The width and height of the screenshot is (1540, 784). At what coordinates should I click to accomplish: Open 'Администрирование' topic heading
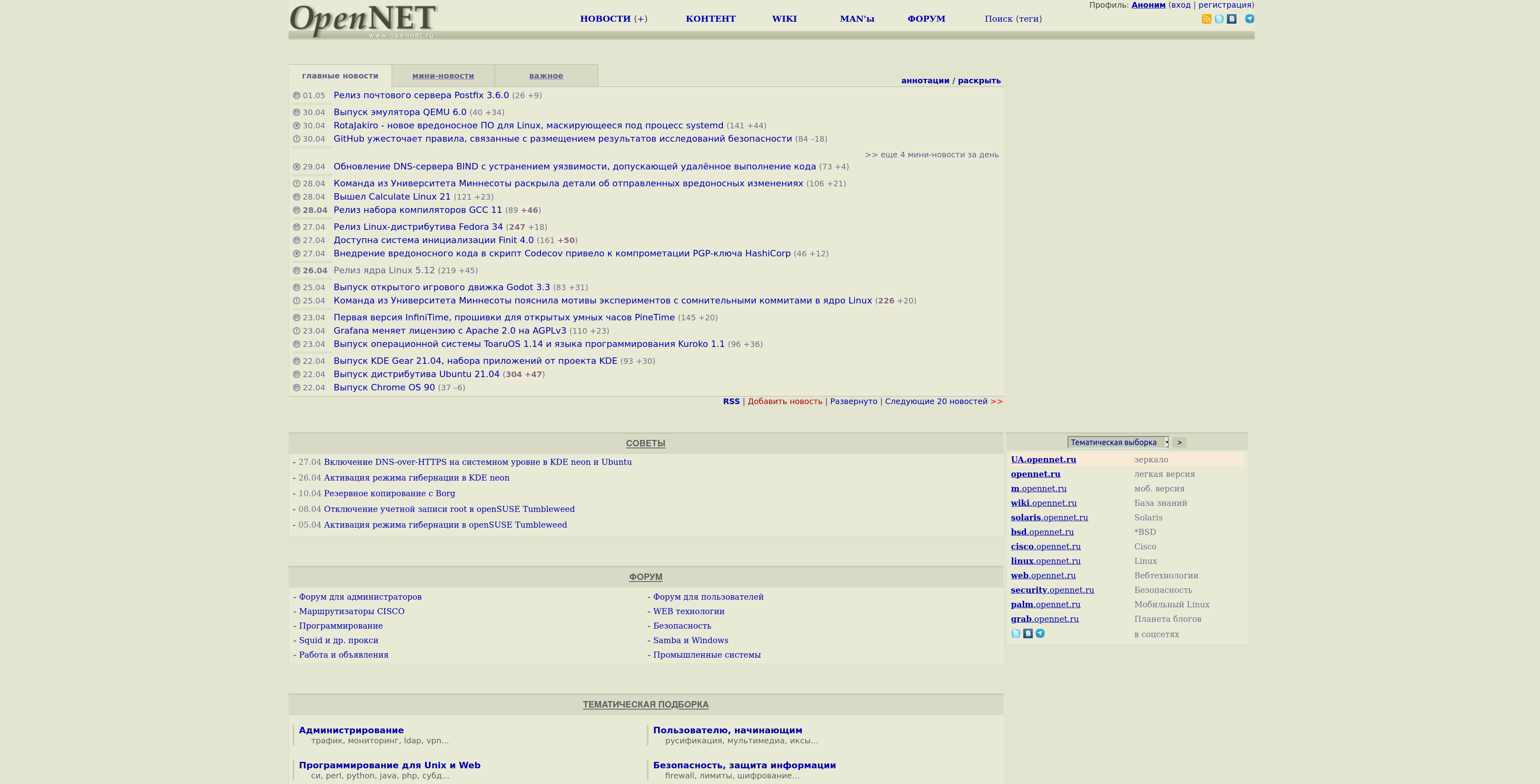point(351,730)
